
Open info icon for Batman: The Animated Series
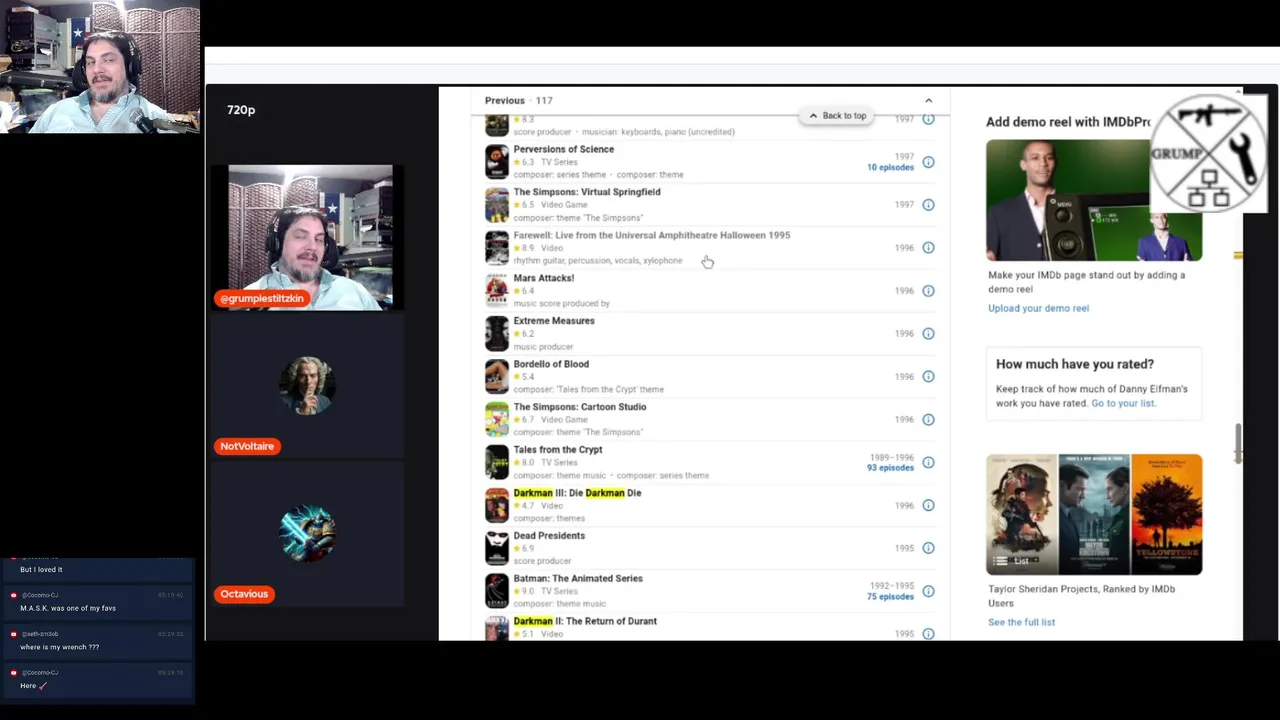[928, 591]
